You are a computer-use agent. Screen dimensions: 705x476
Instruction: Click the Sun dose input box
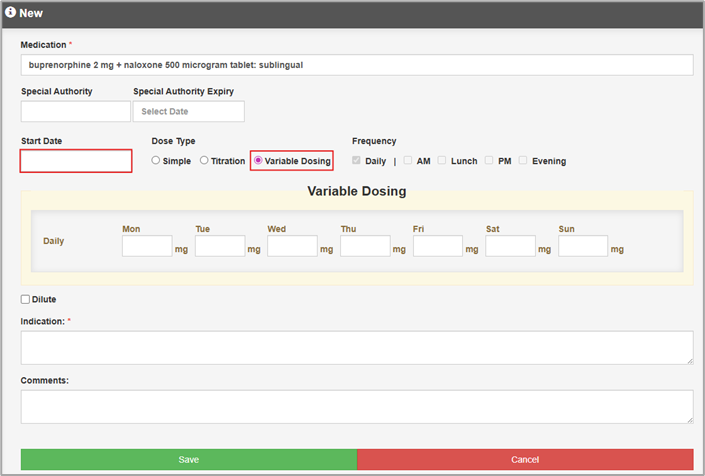583,246
